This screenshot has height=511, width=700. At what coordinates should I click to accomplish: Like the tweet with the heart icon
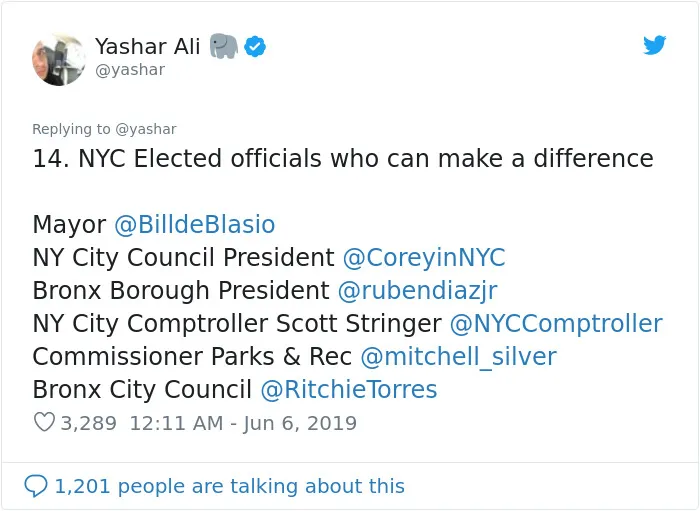pos(44,422)
